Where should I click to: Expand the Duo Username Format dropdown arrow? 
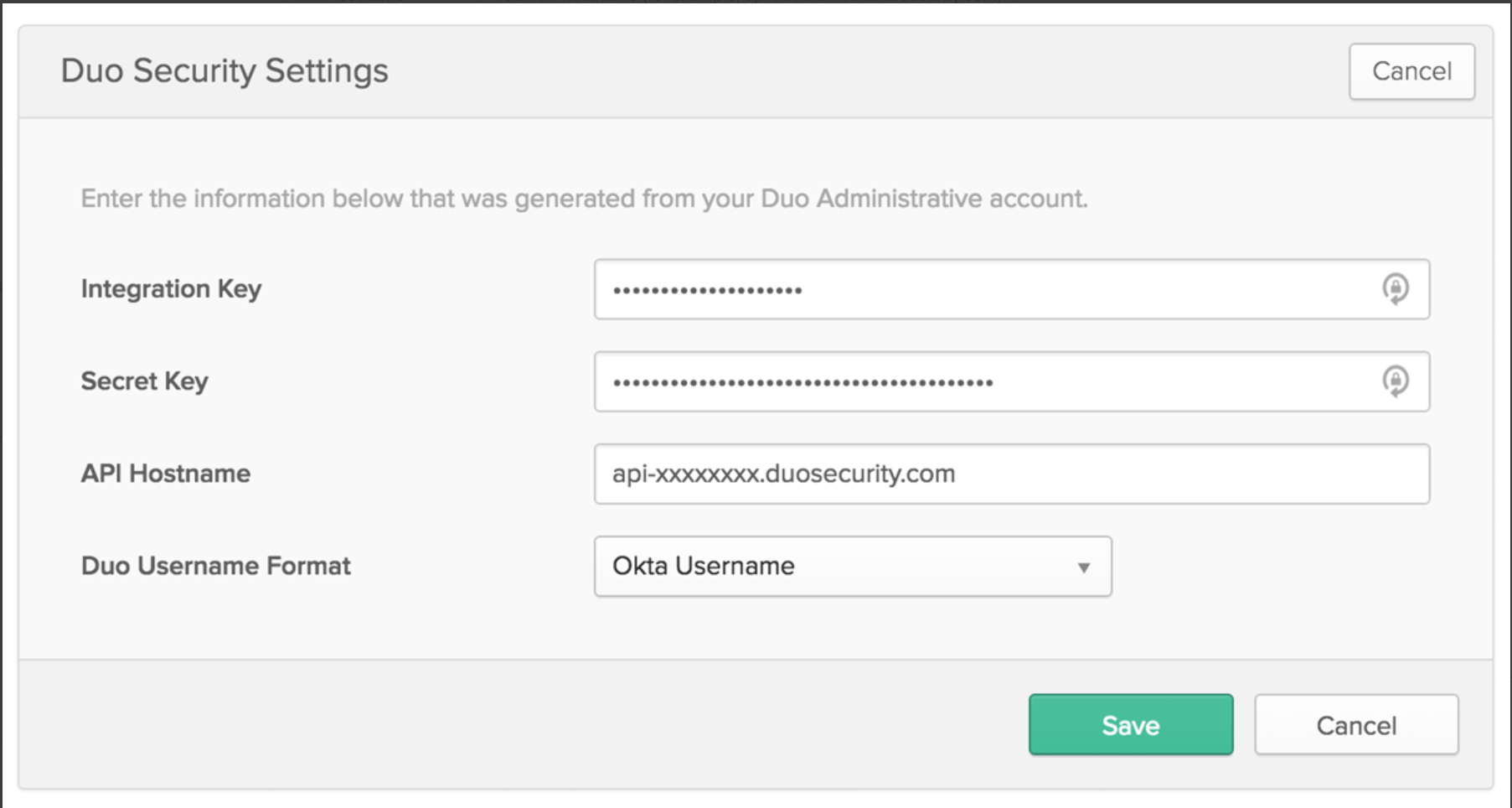[1083, 567]
